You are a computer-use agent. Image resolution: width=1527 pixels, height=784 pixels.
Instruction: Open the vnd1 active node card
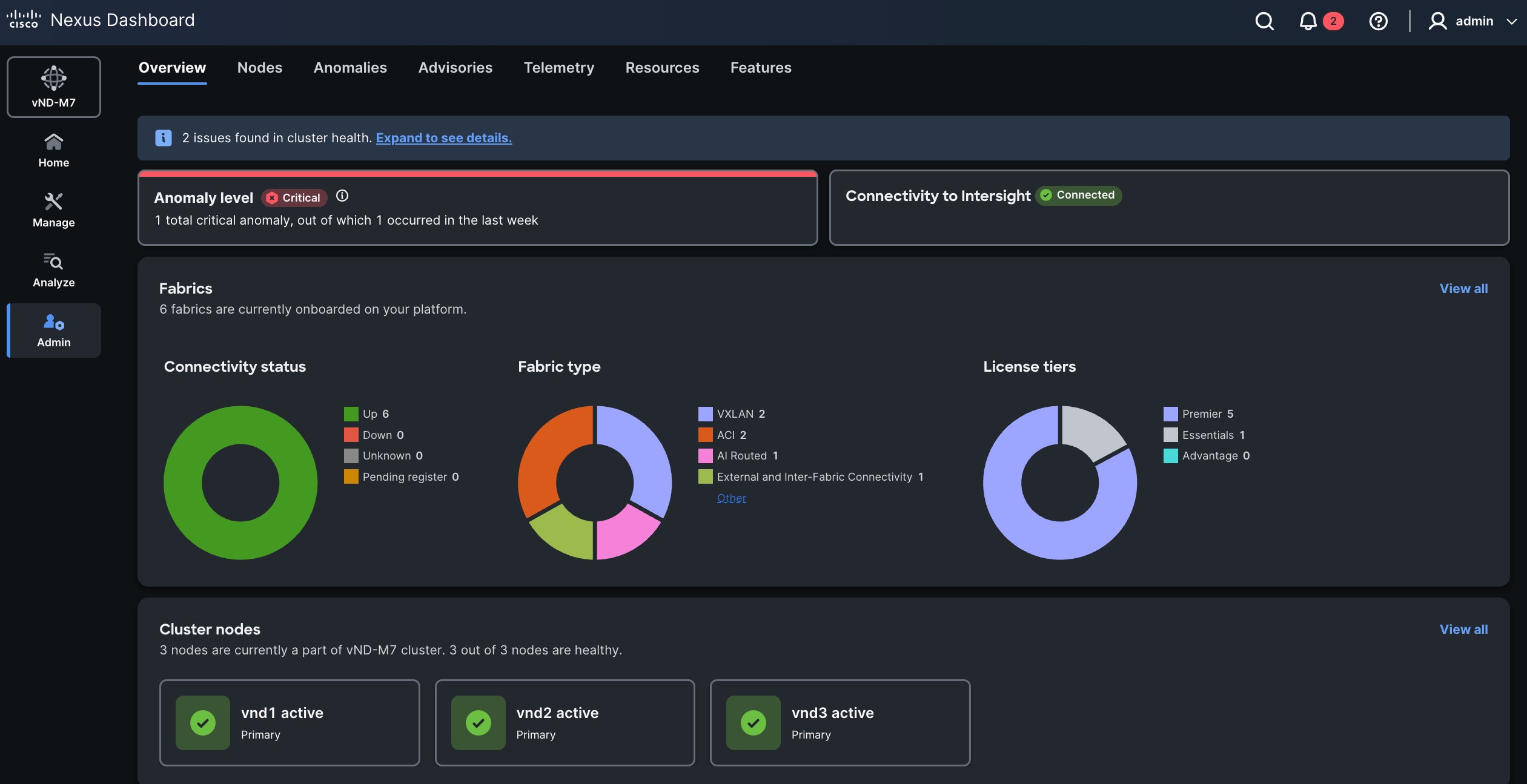pyautogui.click(x=290, y=723)
